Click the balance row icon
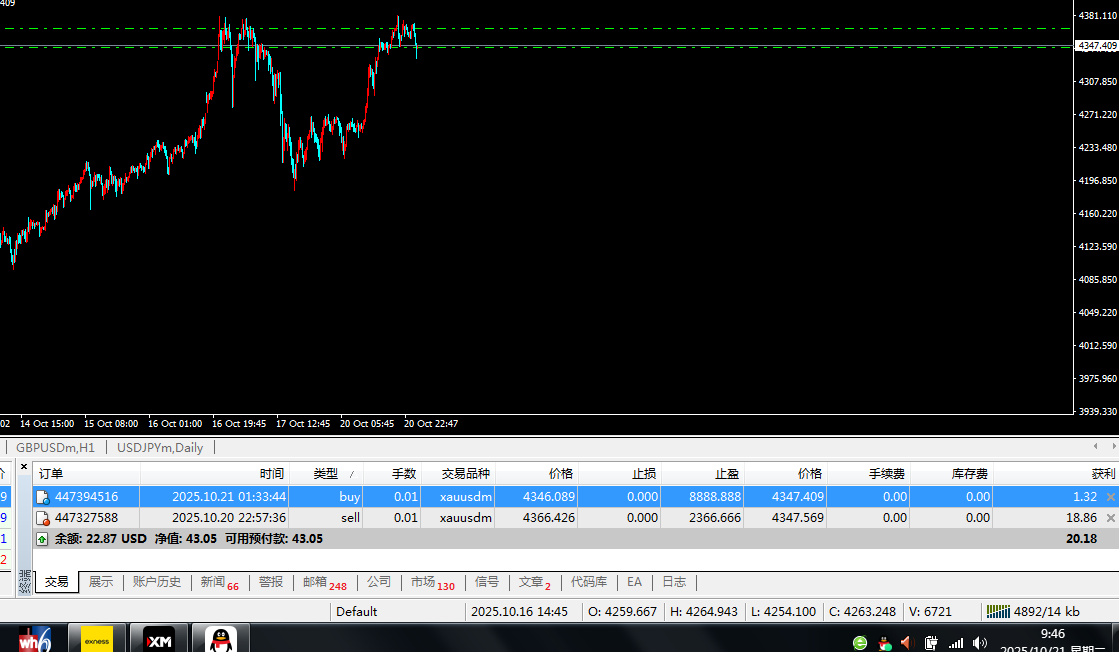The image size is (1119, 652). tap(42, 539)
